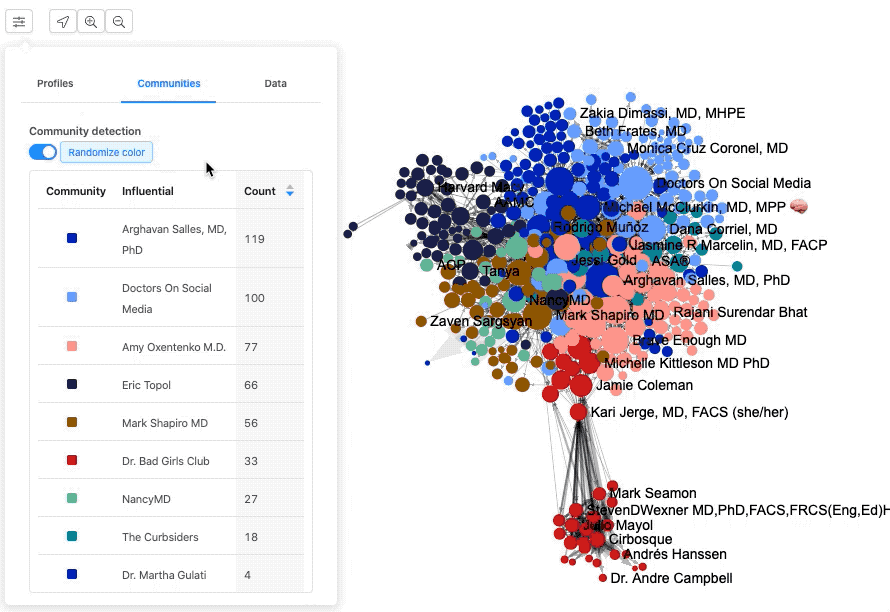Select the Amy Oxentenko M.D. table entry
This screenshot has height=612, width=890.
[x=174, y=347]
